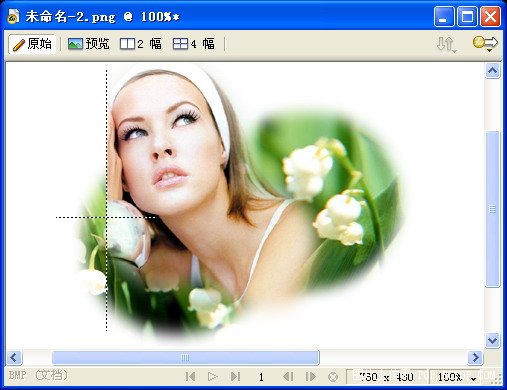Switch to the 预览 (Preview) tab
This screenshot has height=390, width=507.
click(89, 44)
